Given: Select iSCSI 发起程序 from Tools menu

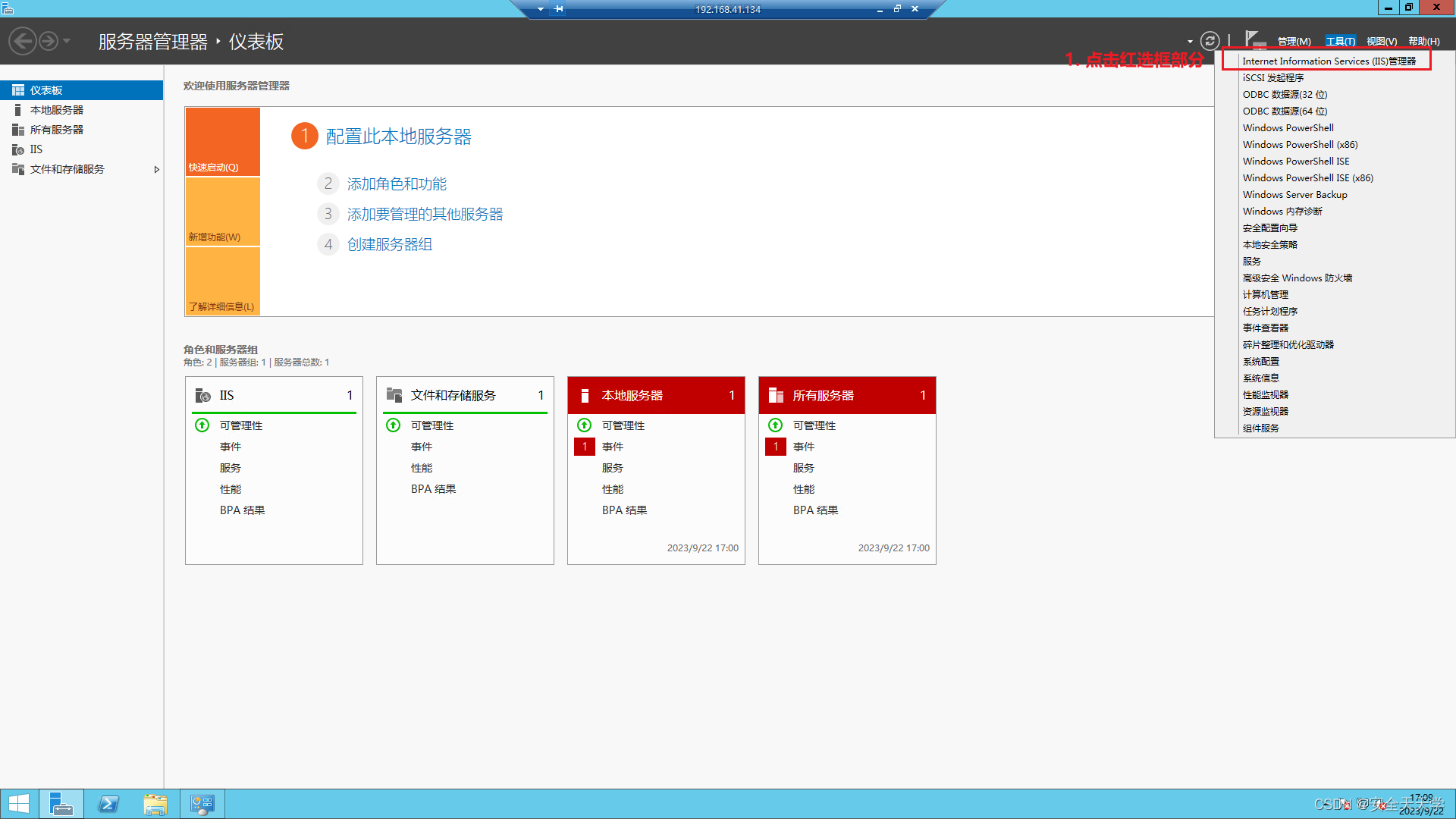Looking at the screenshot, I should (1273, 78).
